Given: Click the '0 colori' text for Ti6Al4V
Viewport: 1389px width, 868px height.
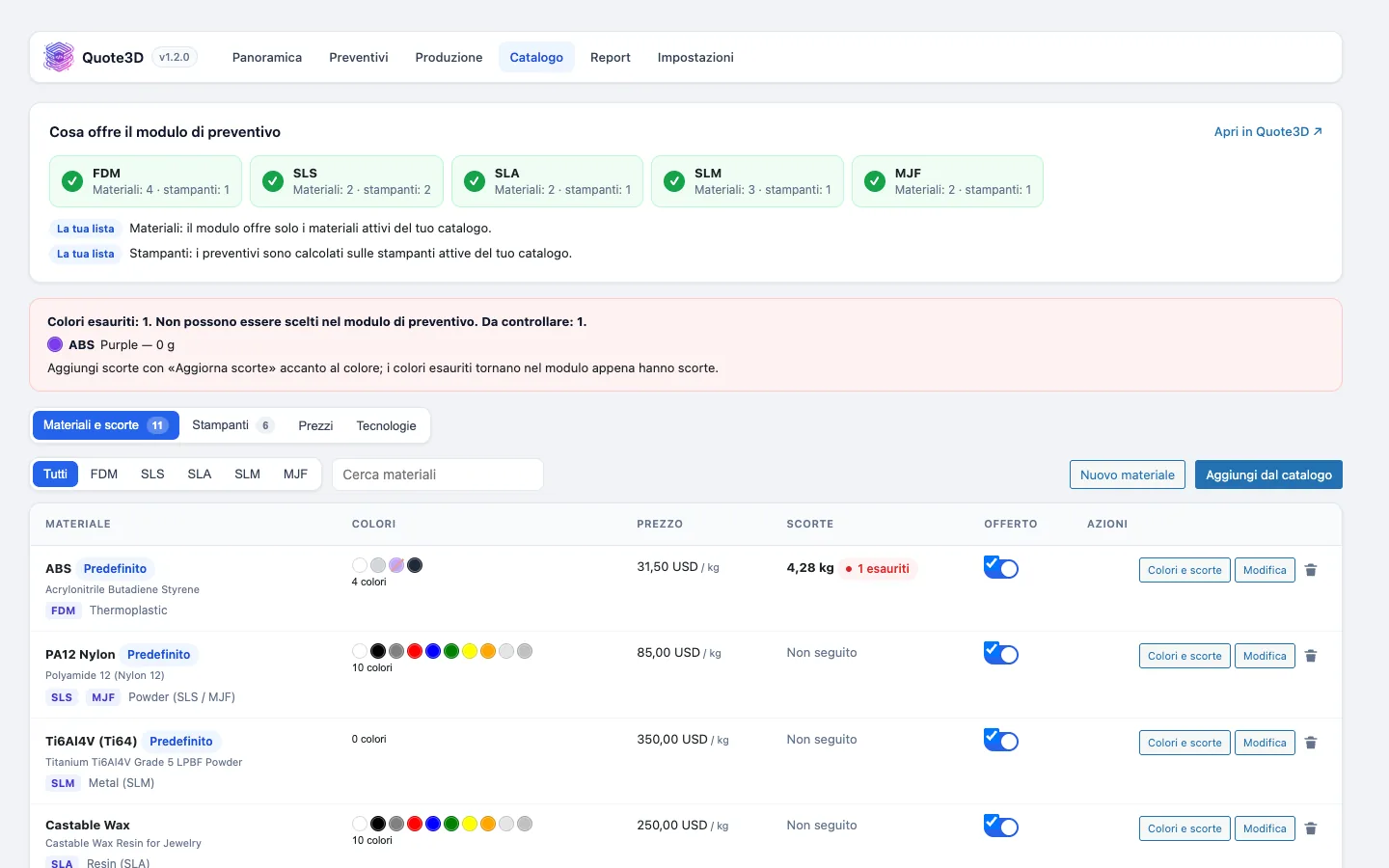Looking at the screenshot, I should [x=368, y=739].
